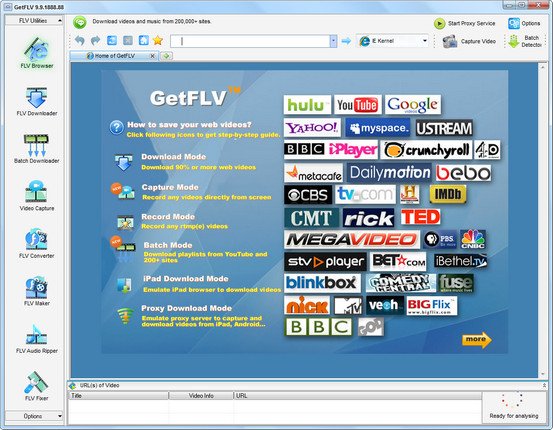The image size is (553, 430).
Task: Go forward with the forward arrow
Action: coord(96,41)
